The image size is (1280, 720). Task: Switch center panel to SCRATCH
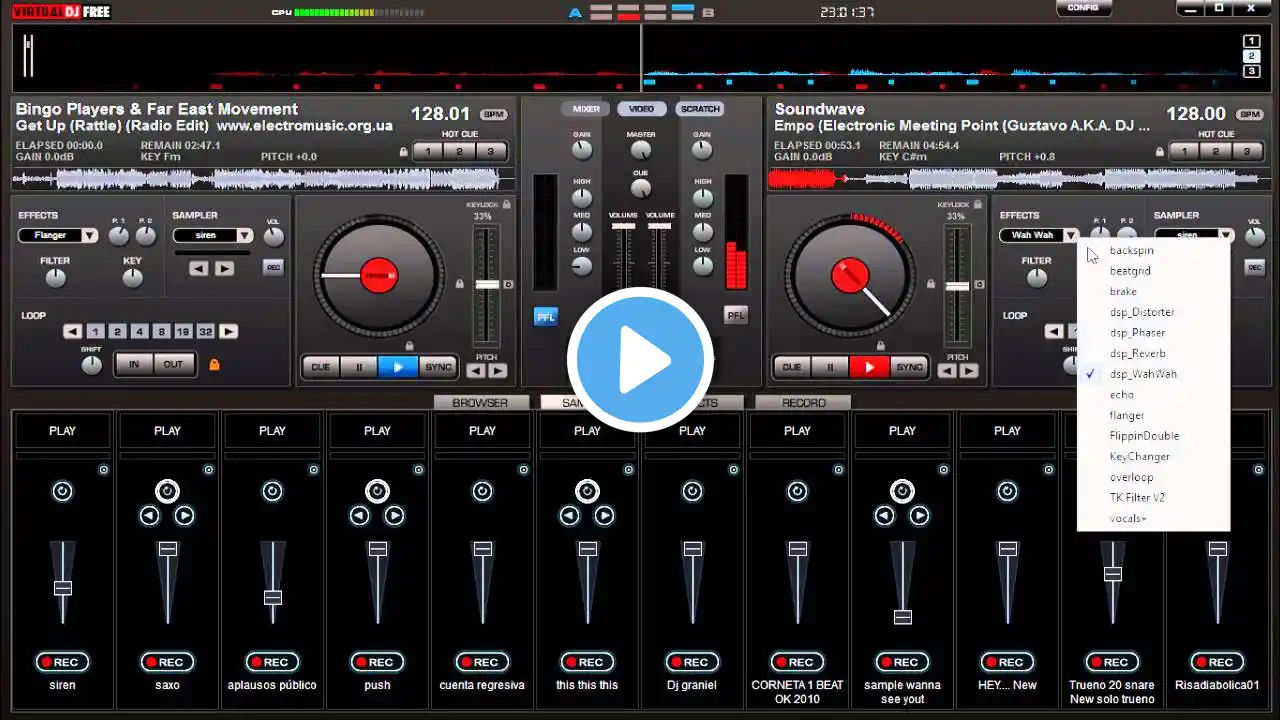[699, 109]
